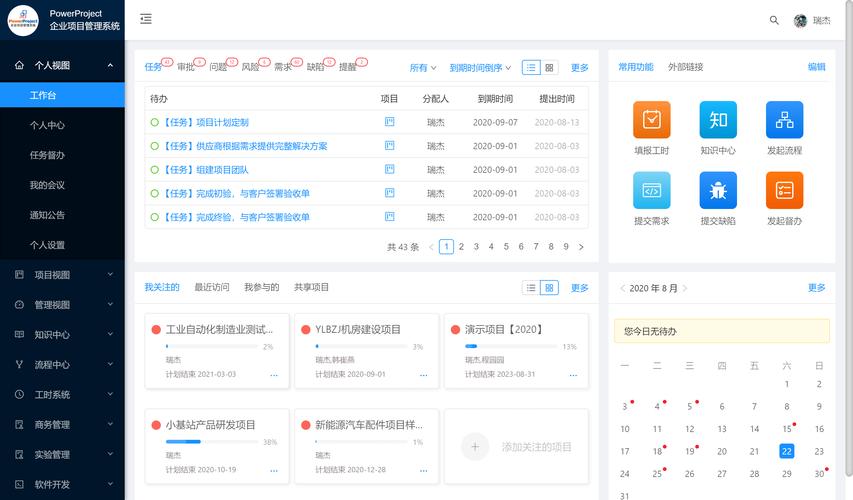Click project icon in 项目计划定制 row
Screen dimensions: 853x500
[x=390, y=122]
